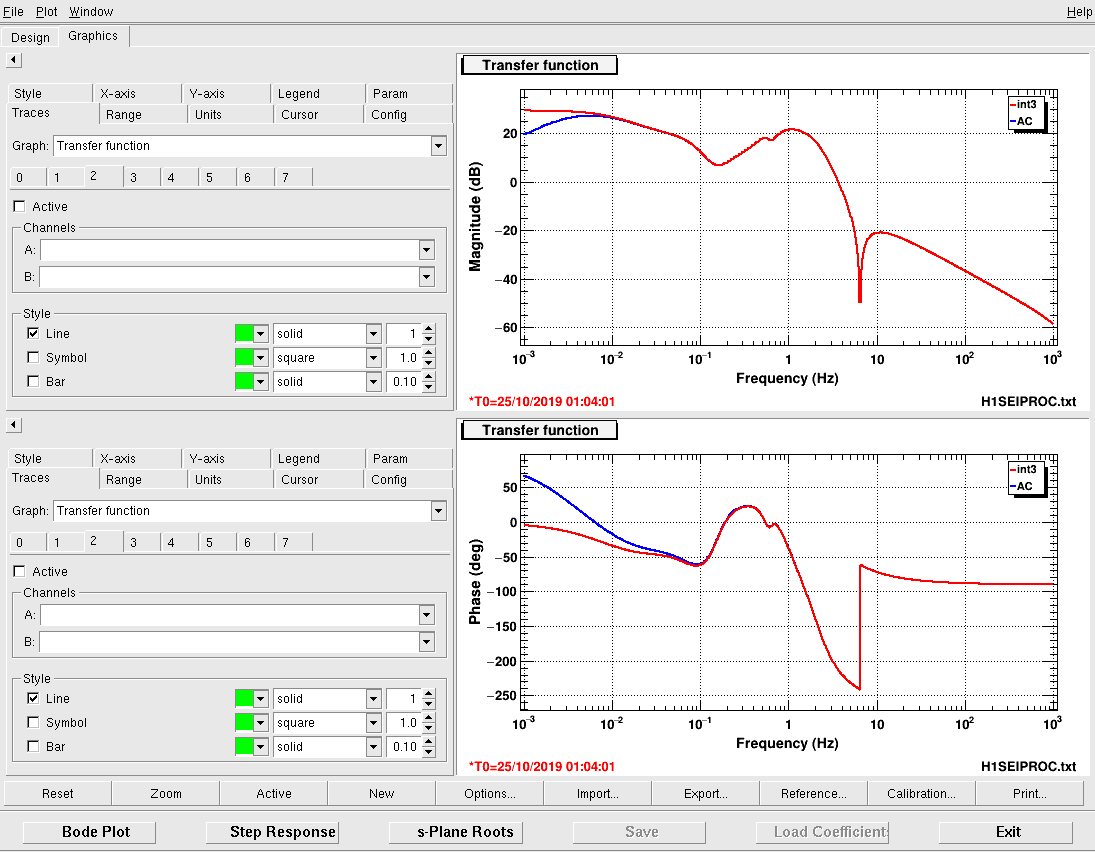Image resolution: width=1095 pixels, height=852 pixels.
Task: Open the upper channel A dropdown
Action: (427, 250)
